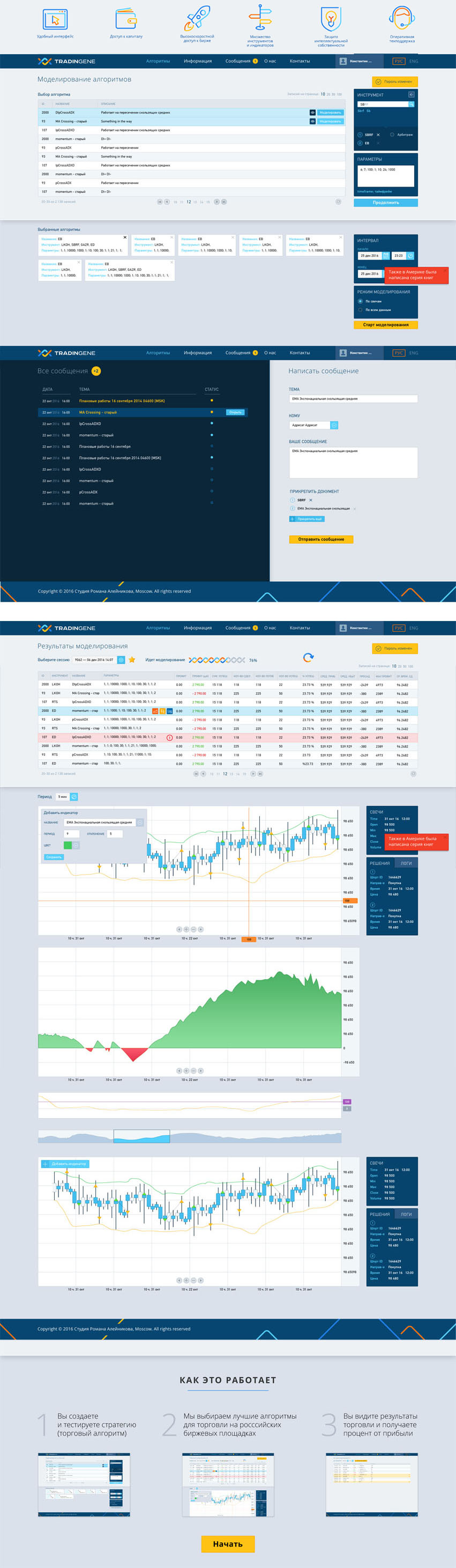Click 'Отправить сообщение' button
This screenshot has width=456, height=1568.
[321, 539]
